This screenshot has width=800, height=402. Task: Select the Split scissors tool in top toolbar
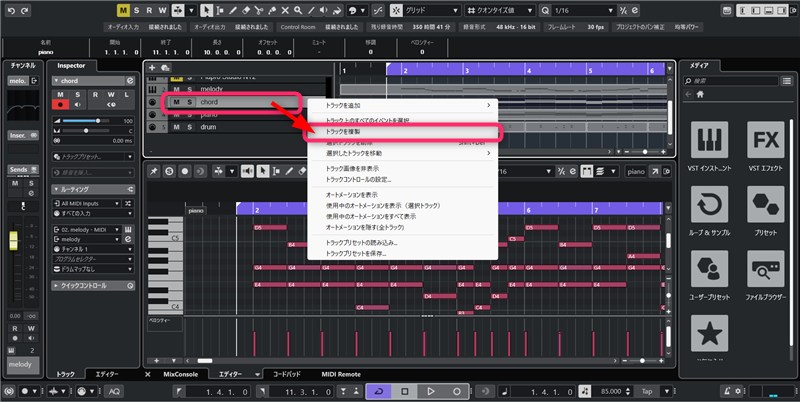(x=259, y=10)
